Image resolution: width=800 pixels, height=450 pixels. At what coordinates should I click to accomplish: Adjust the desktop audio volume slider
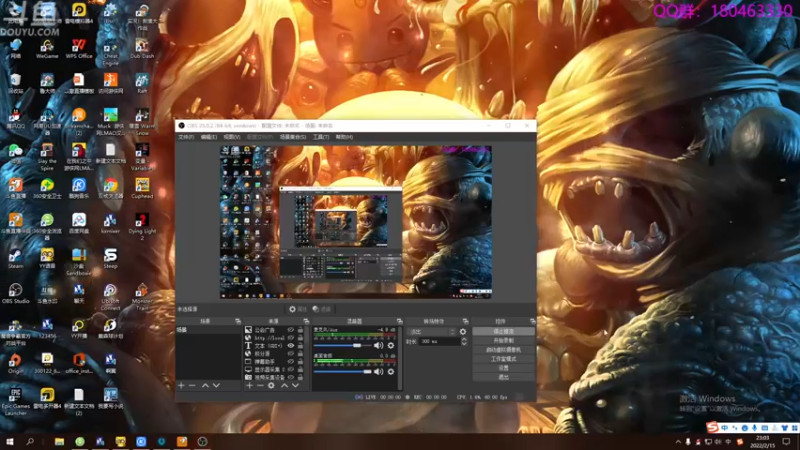(342, 371)
